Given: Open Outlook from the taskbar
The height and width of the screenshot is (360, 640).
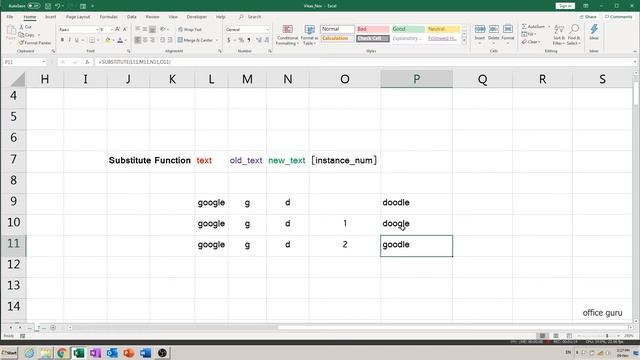Looking at the screenshot, I should tap(112, 353).
